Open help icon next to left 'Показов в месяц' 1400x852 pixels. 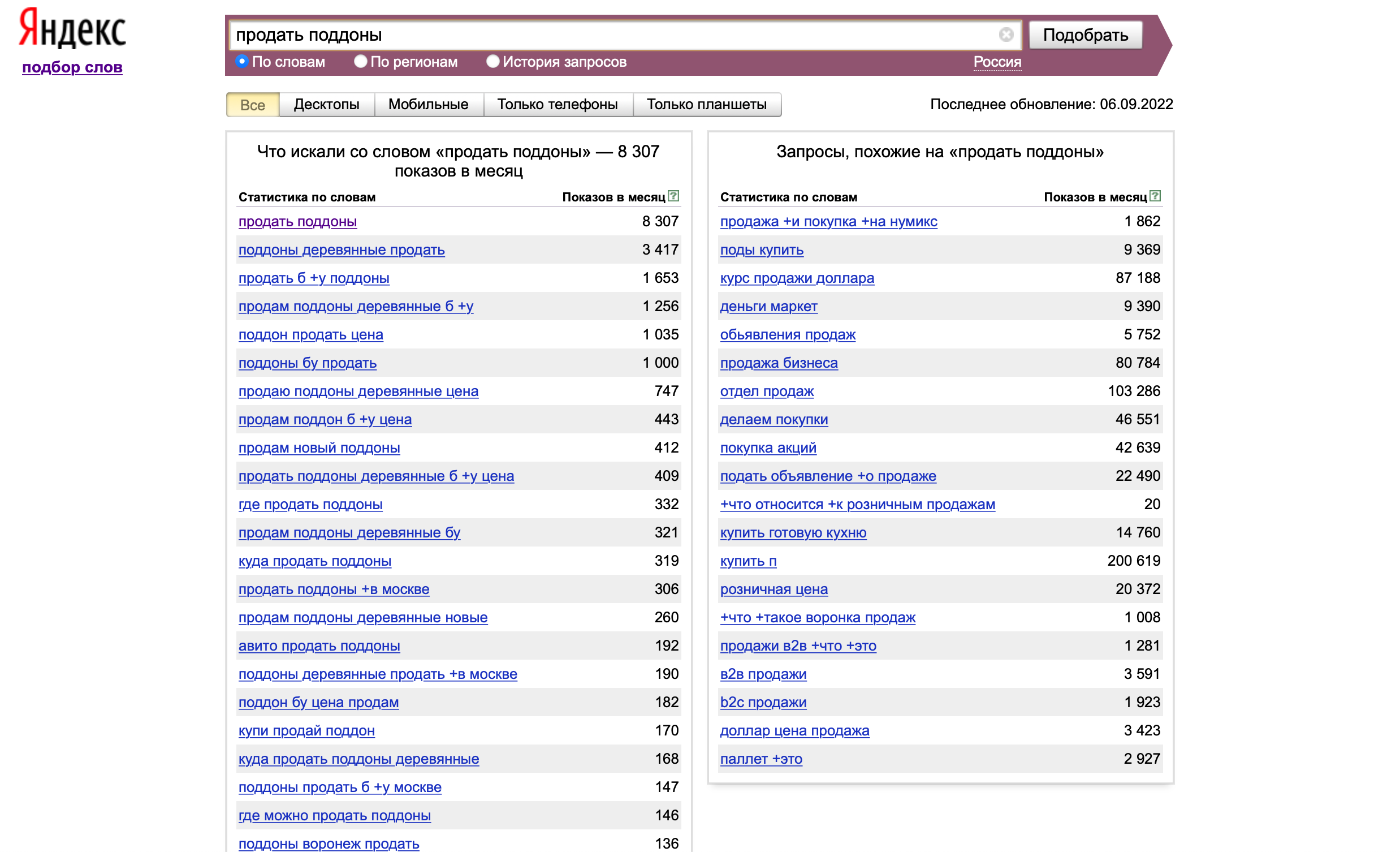tap(673, 196)
